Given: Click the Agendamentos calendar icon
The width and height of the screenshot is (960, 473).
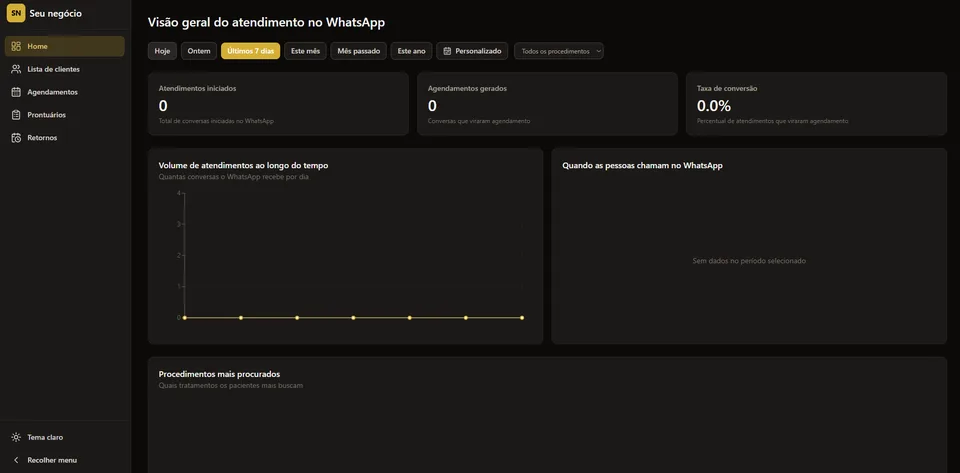Looking at the screenshot, I should [x=16, y=92].
